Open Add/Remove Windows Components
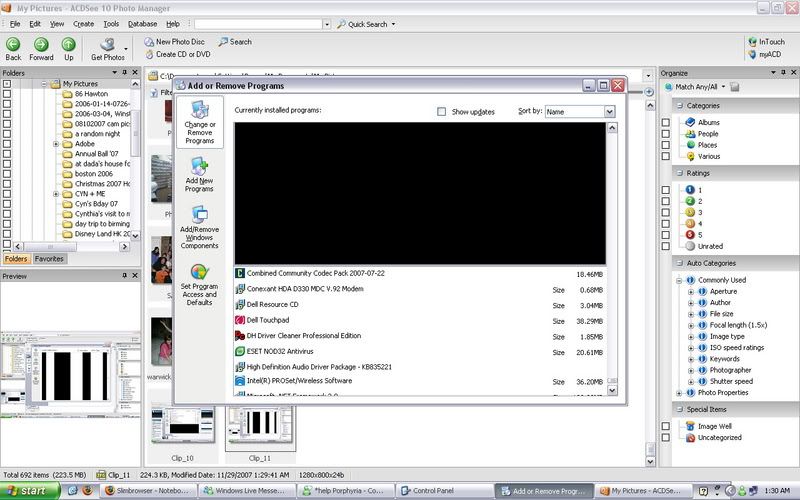800x500 pixels. coord(199,227)
